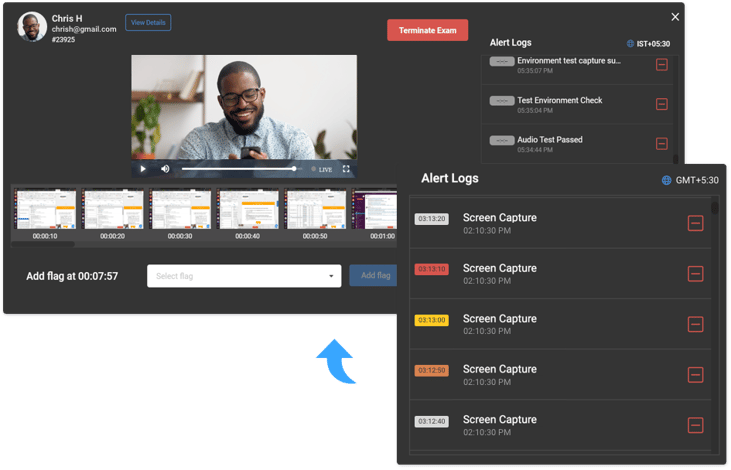
Task: Remove the Audio Test Passed alert
Action: pyautogui.click(x=662, y=144)
